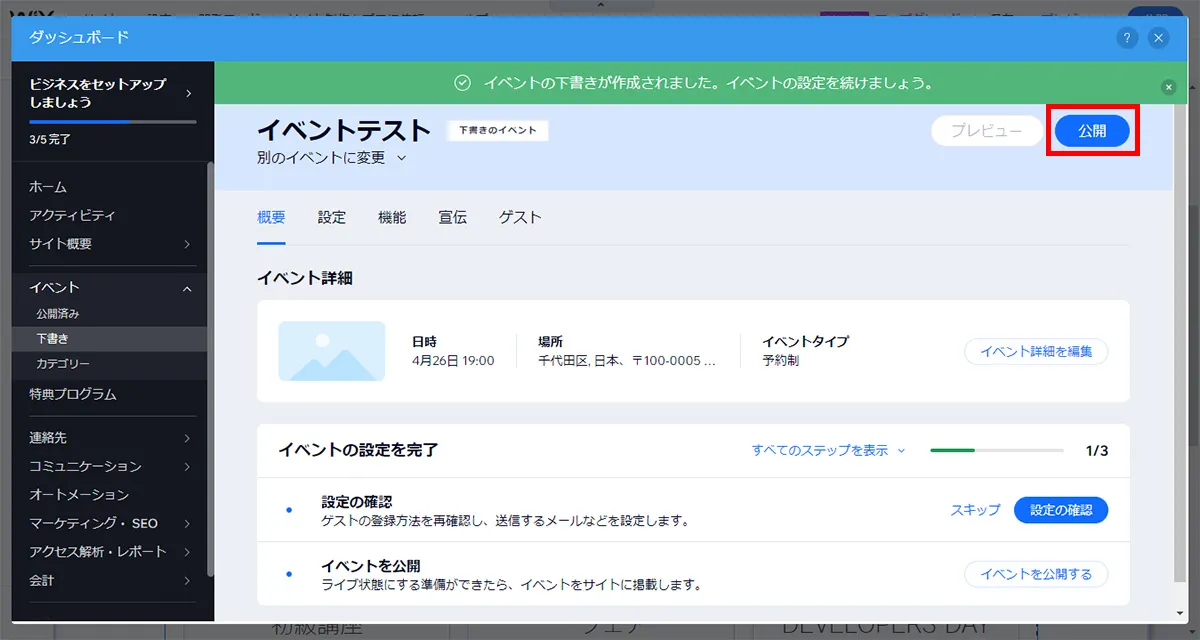This screenshot has width=1200, height=640.
Task: Dismiss the green notification banner with its x icon
Action: 1168,86
